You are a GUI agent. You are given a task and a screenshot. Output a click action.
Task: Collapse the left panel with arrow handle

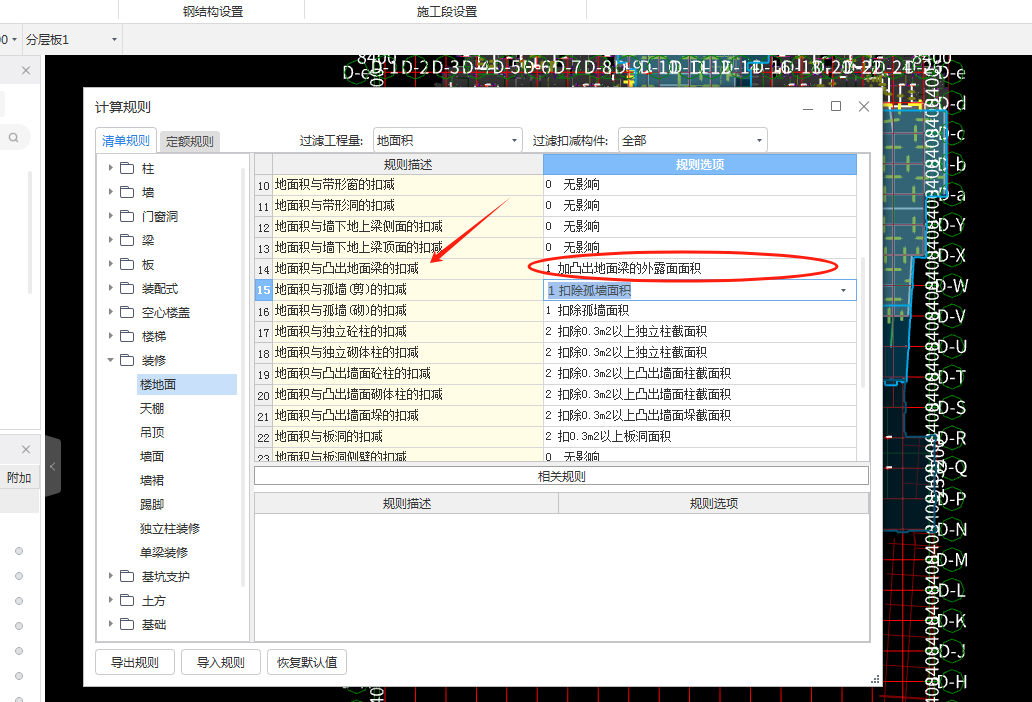(x=53, y=466)
